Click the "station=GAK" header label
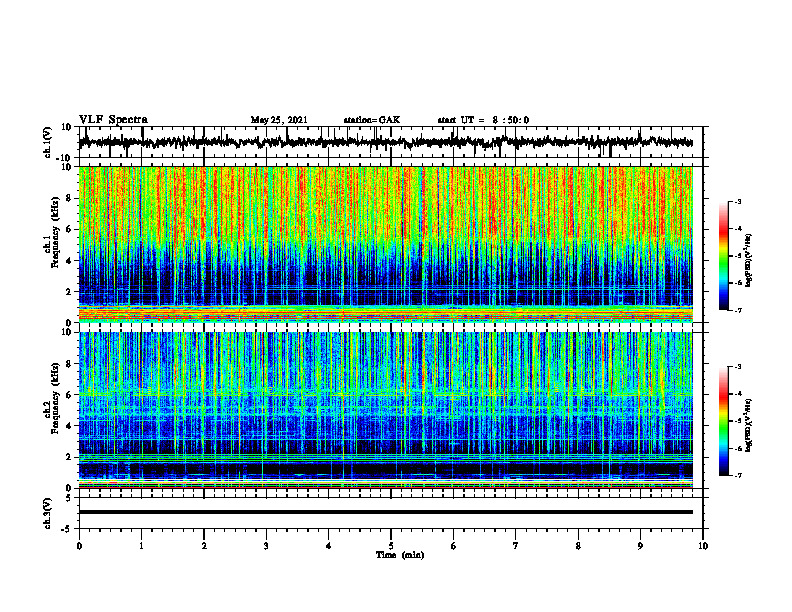 click(x=372, y=120)
